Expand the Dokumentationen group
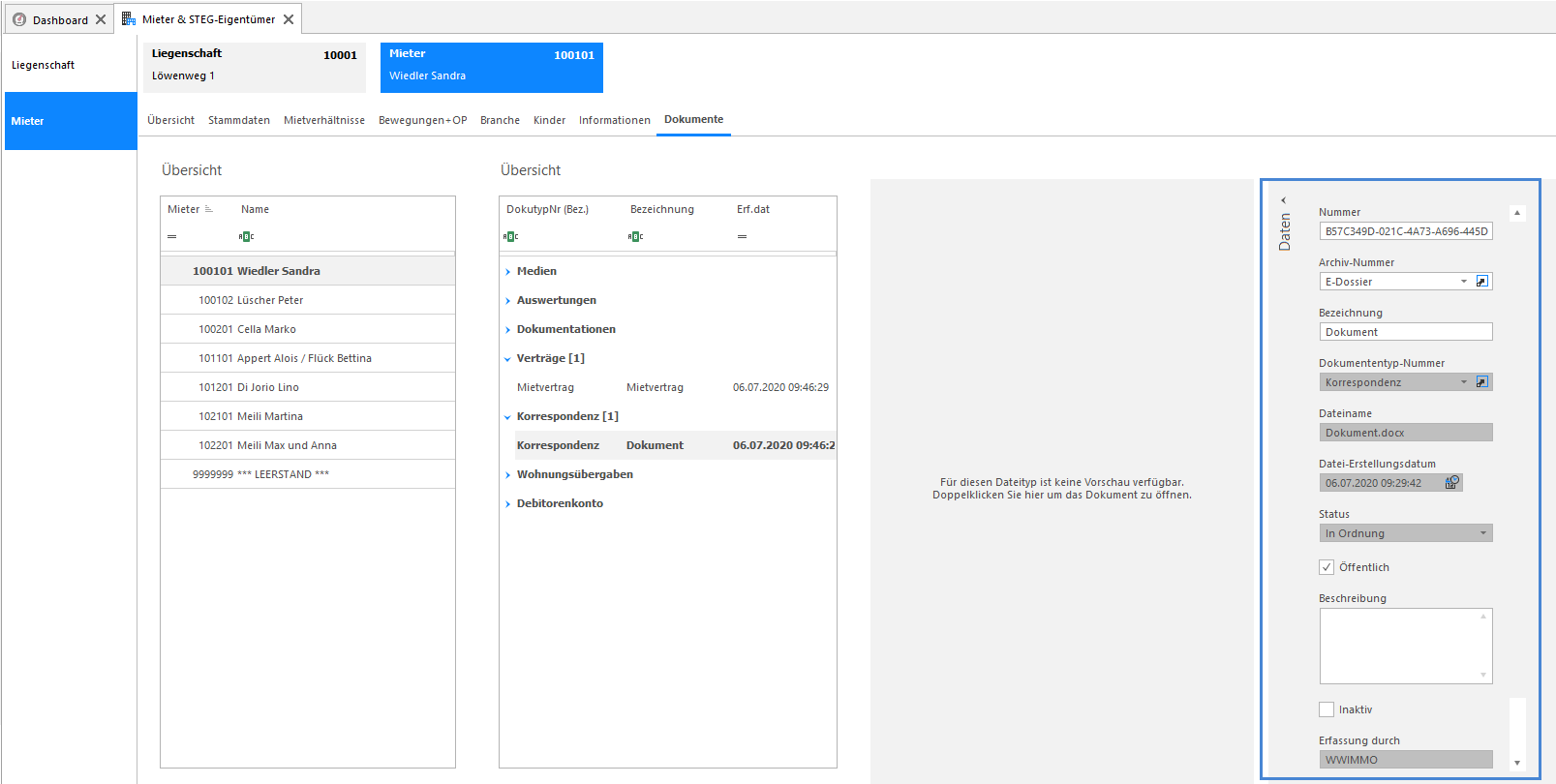 [507, 330]
